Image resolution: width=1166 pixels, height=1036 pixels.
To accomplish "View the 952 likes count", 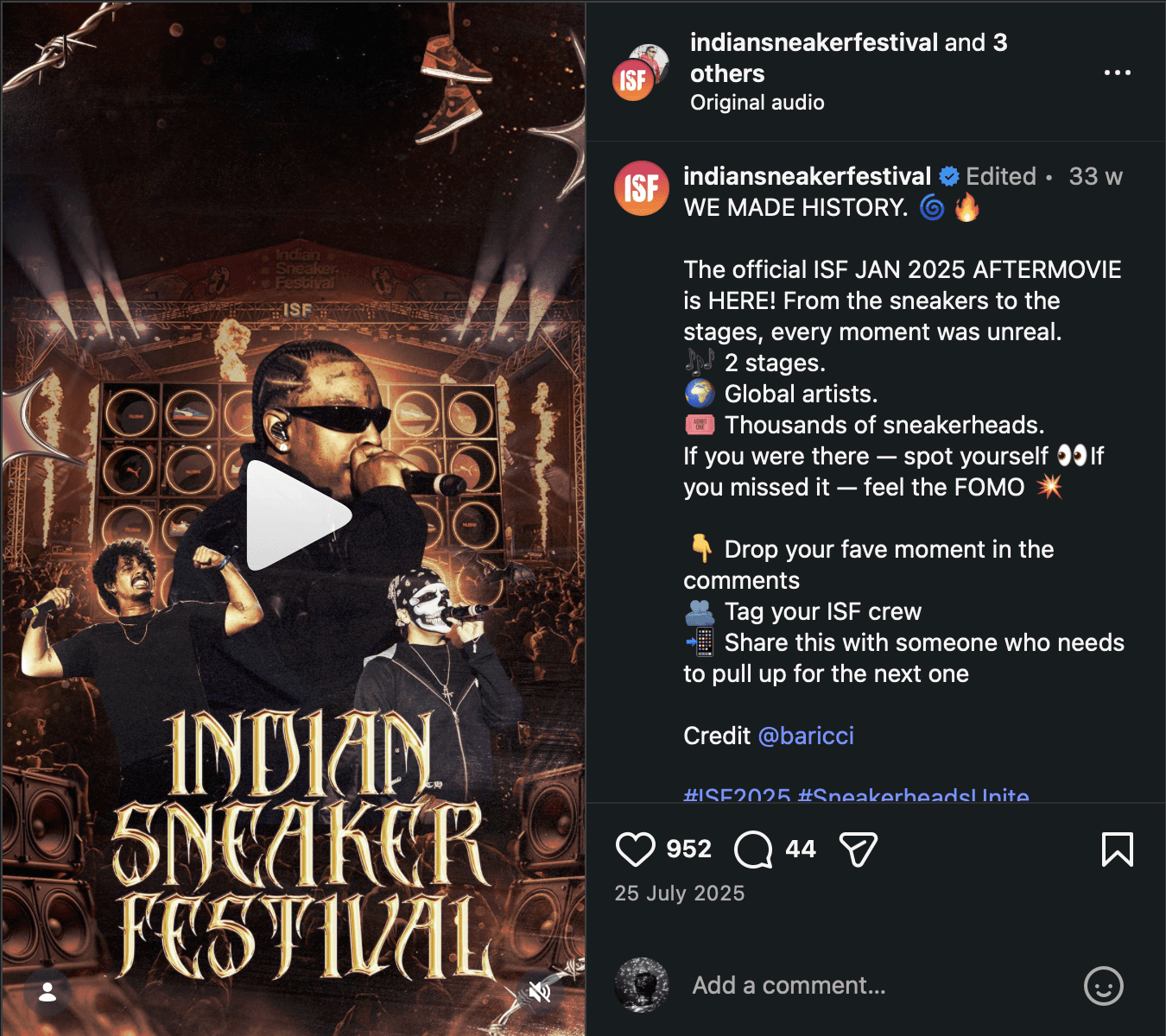I will (688, 849).
